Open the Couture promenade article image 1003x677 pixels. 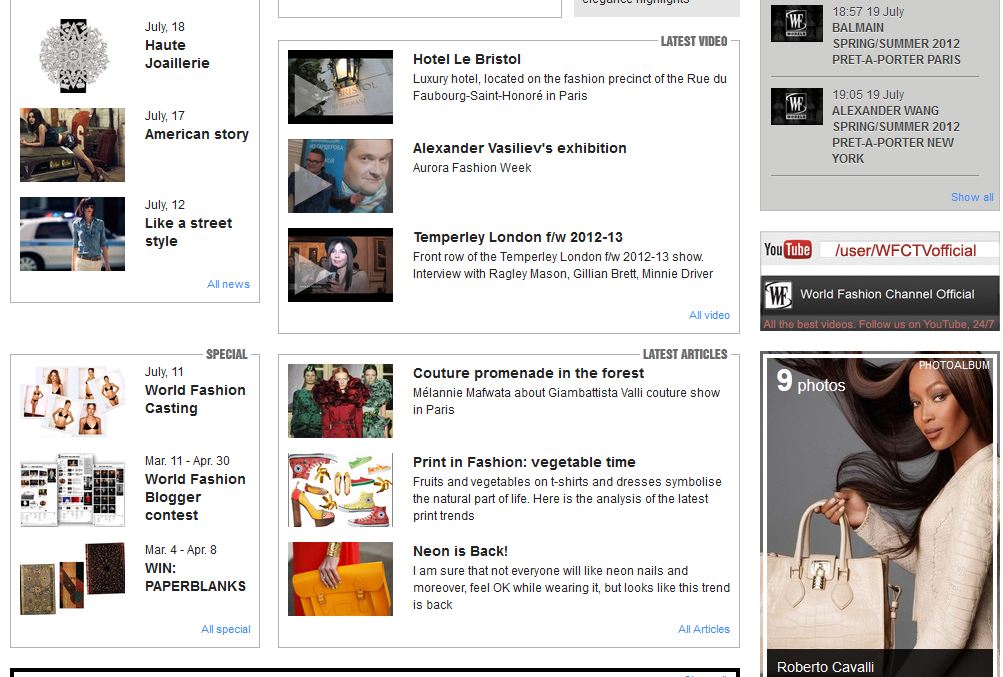(340, 401)
